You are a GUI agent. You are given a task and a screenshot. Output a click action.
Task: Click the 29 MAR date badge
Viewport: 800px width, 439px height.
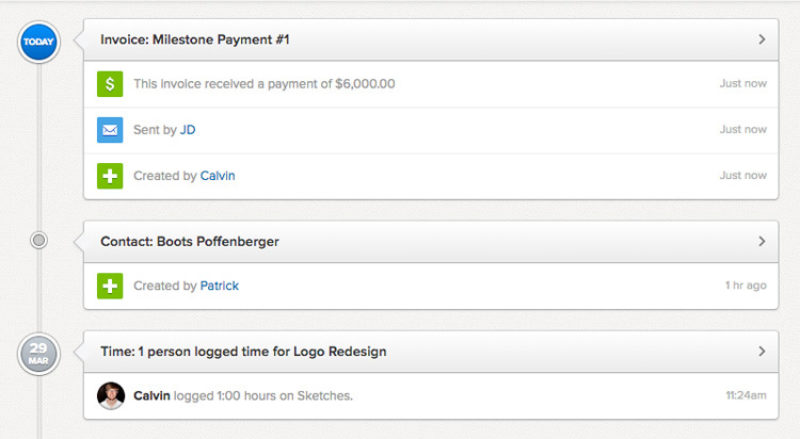(39, 354)
